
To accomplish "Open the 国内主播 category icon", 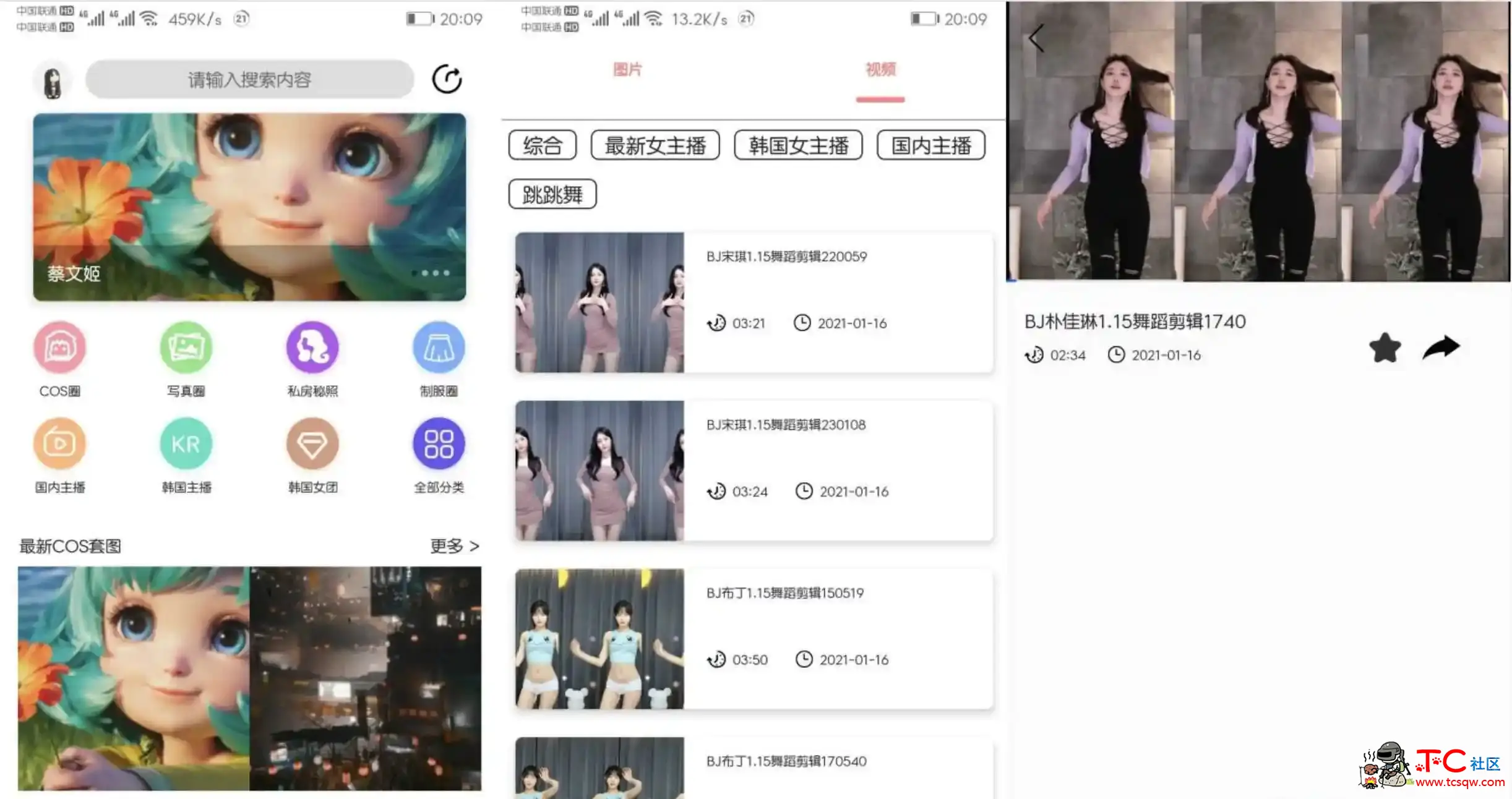I will tap(59, 443).
